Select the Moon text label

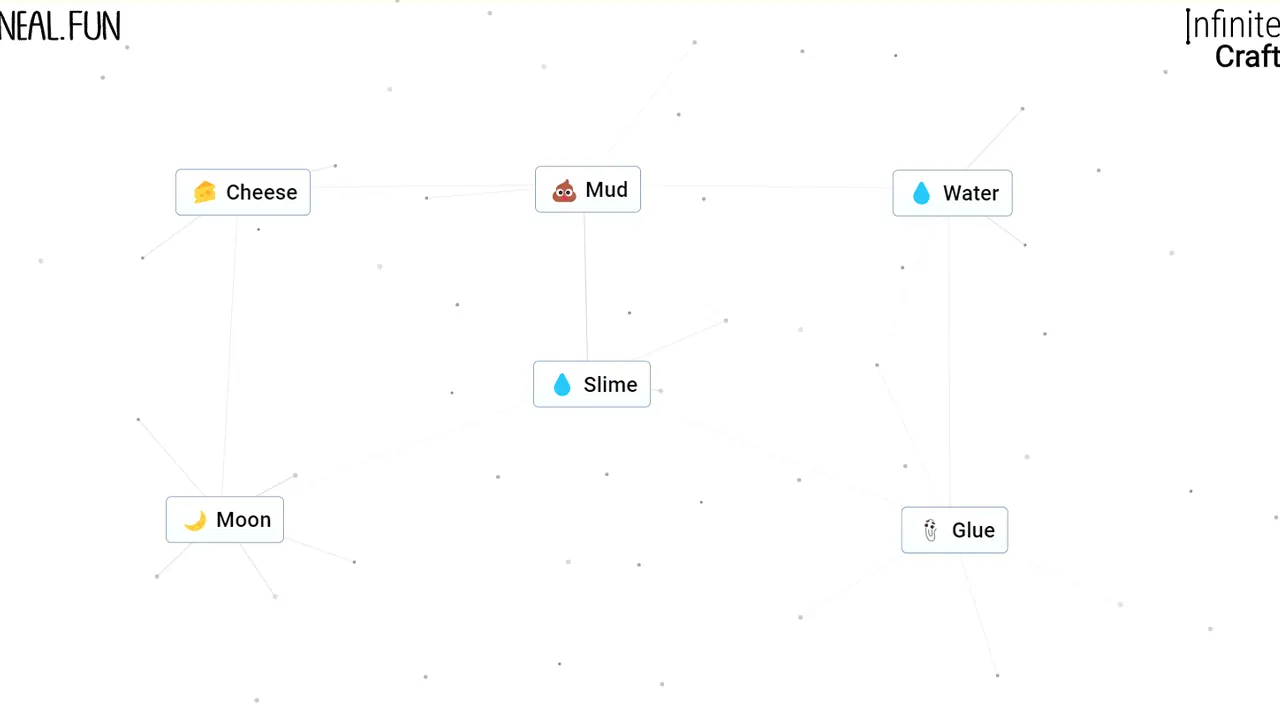pyautogui.click(x=243, y=520)
